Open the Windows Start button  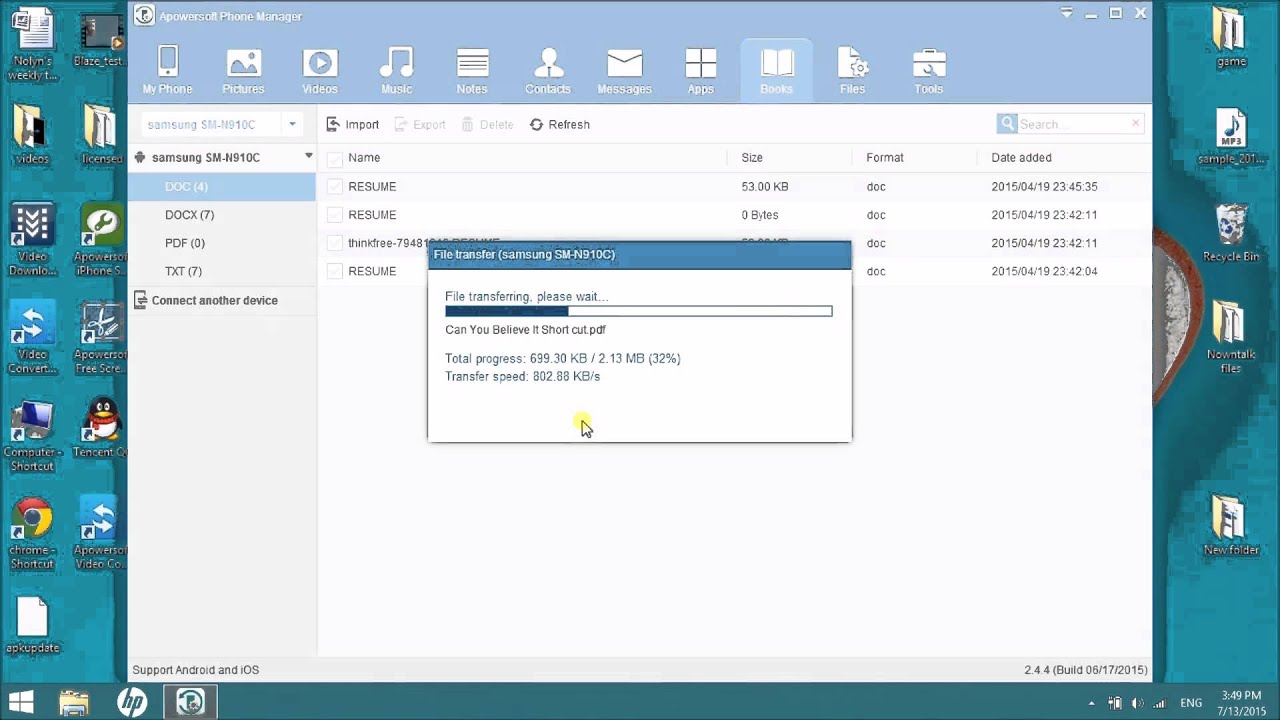pyautogui.click(x=22, y=702)
